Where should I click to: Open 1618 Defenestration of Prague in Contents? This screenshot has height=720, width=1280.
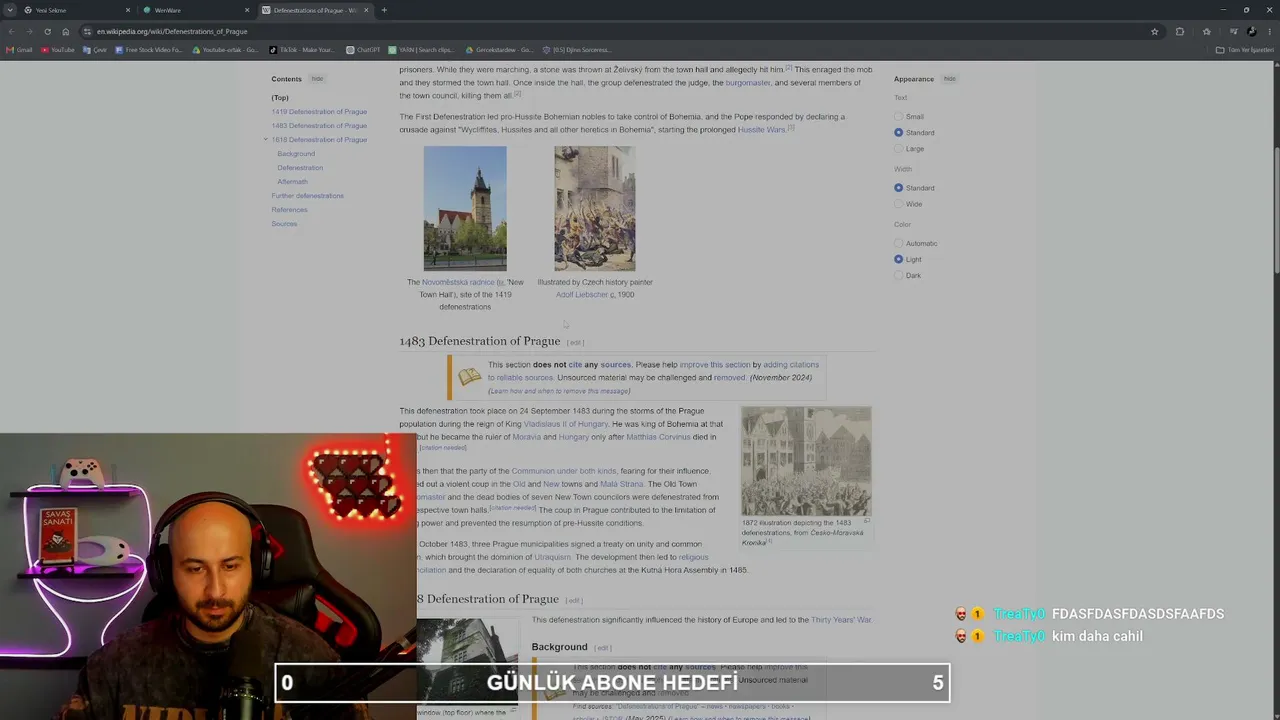point(319,140)
